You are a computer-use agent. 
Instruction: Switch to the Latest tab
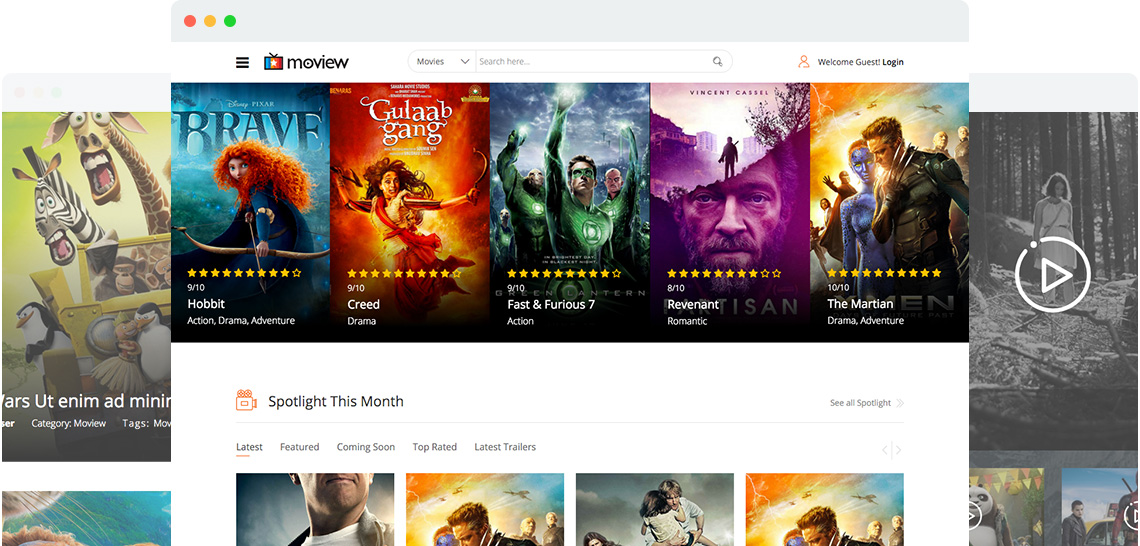coord(249,447)
